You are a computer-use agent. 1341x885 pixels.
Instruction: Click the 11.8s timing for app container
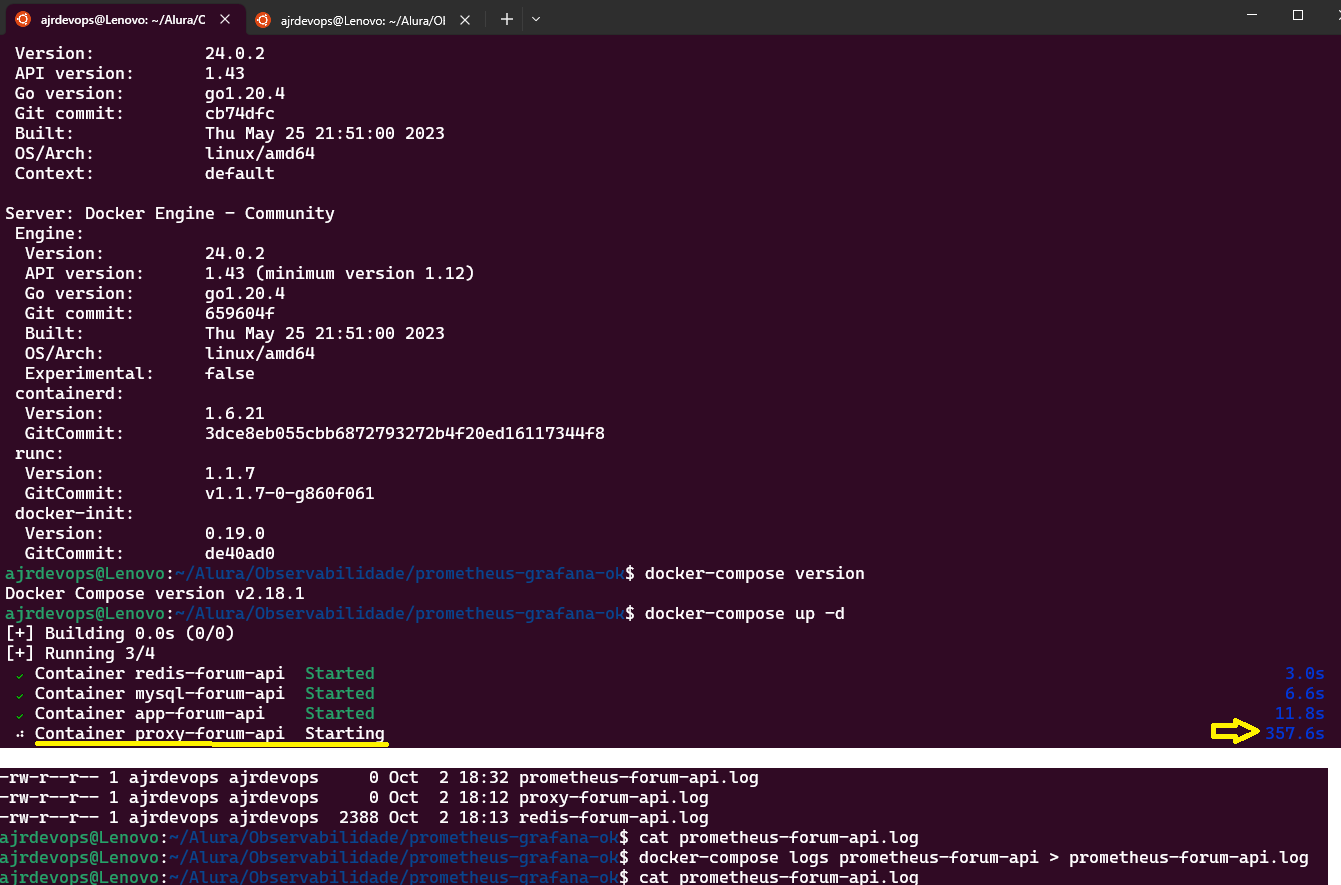tap(1299, 713)
